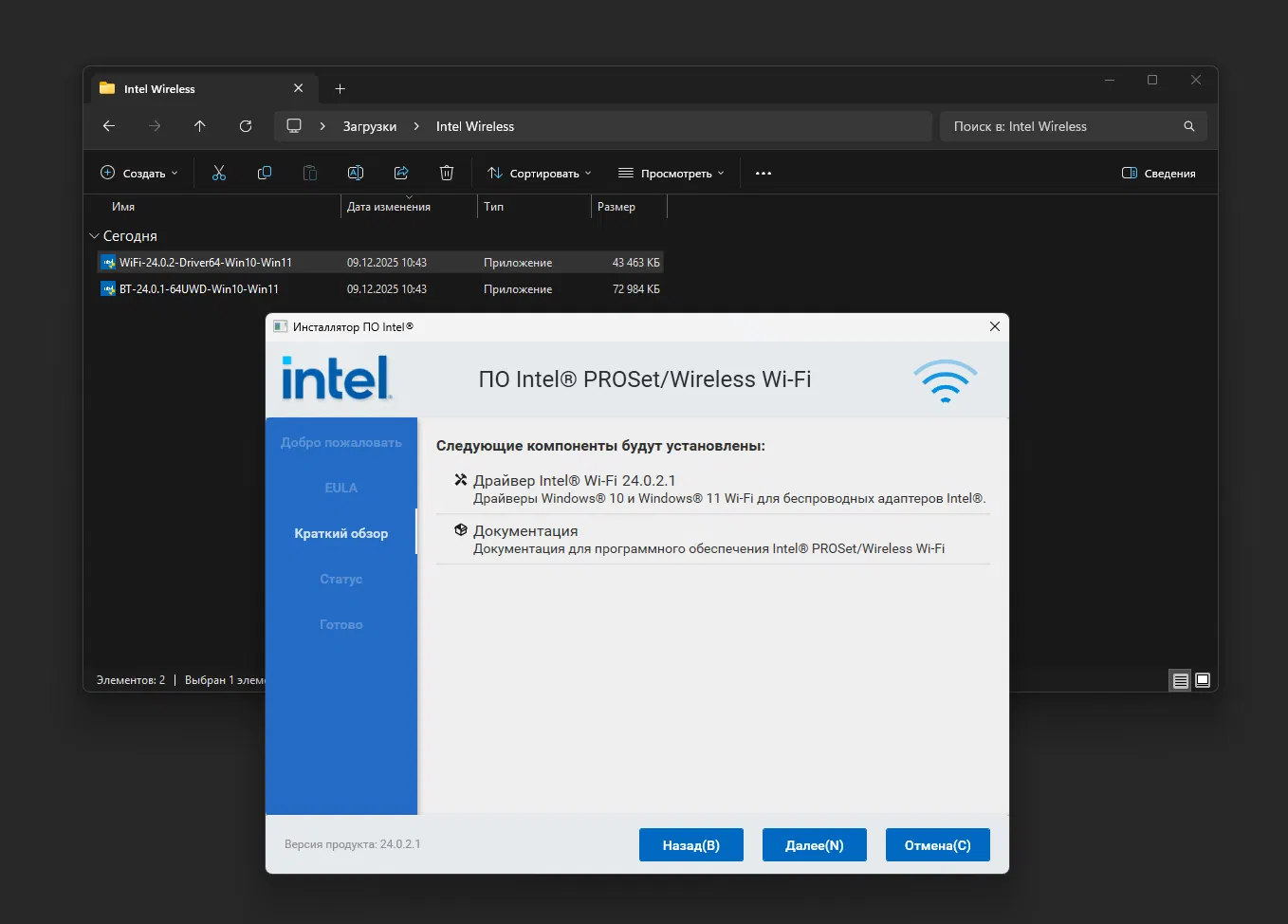Screen dimensions: 1288x924
Task: Open the Сортировать dropdown
Action: tap(539, 174)
